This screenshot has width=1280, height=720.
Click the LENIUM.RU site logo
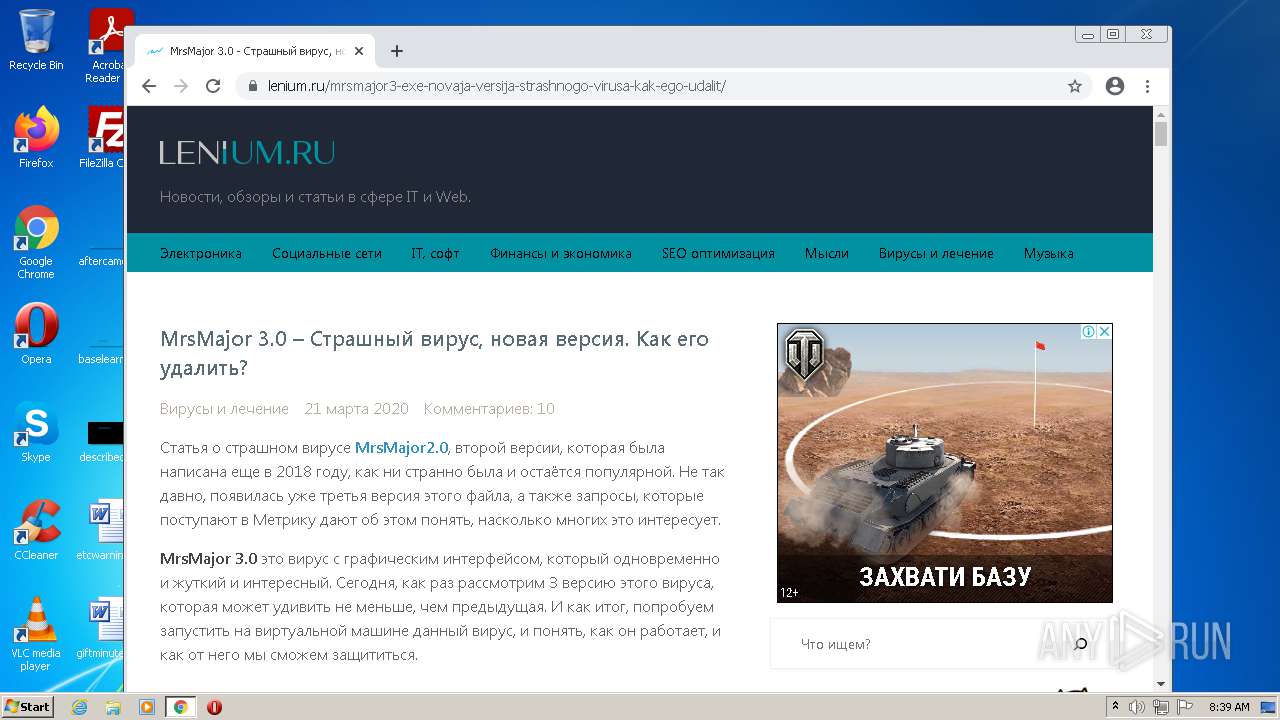pyautogui.click(x=247, y=153)
